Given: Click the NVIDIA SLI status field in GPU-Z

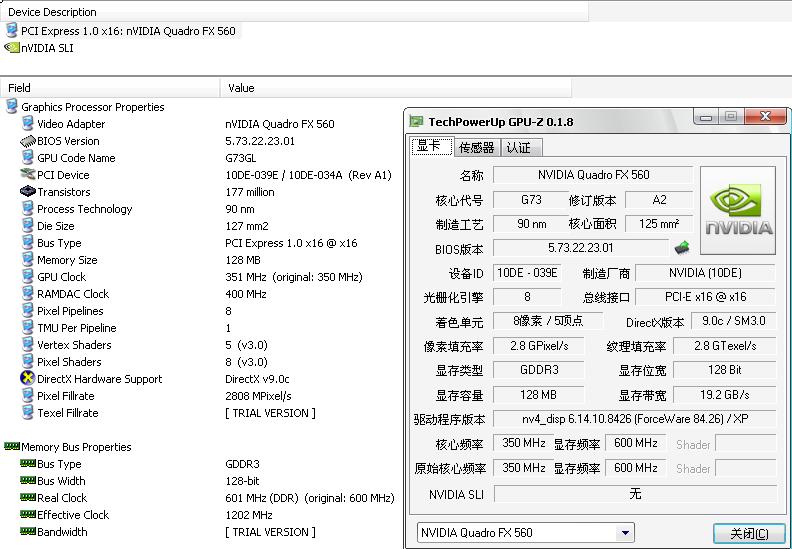Looking at the screenshot, I should point(635,493).
